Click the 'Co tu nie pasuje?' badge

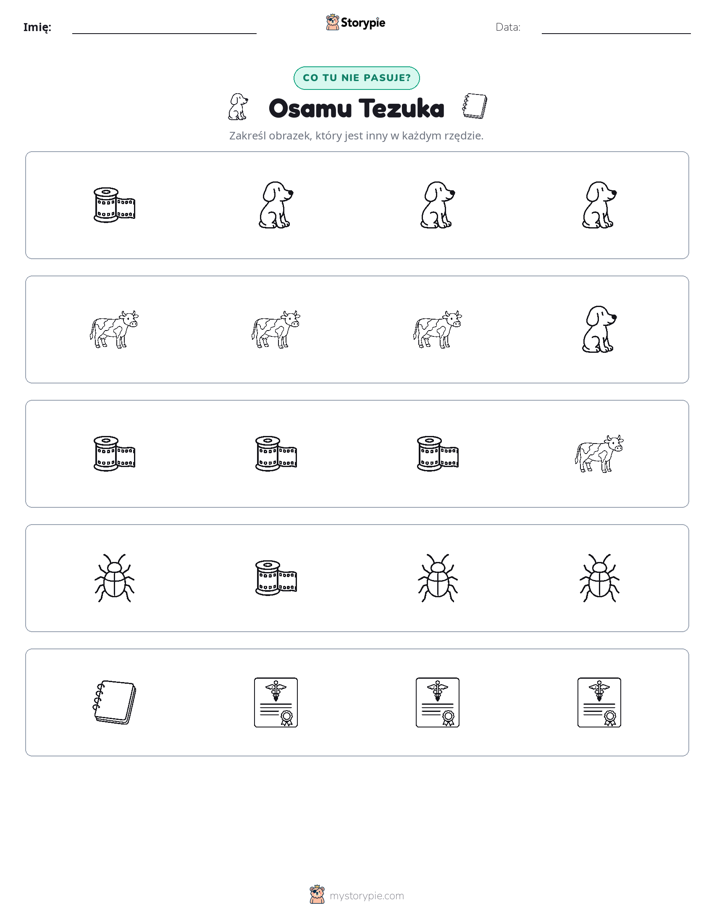(356, 78)
